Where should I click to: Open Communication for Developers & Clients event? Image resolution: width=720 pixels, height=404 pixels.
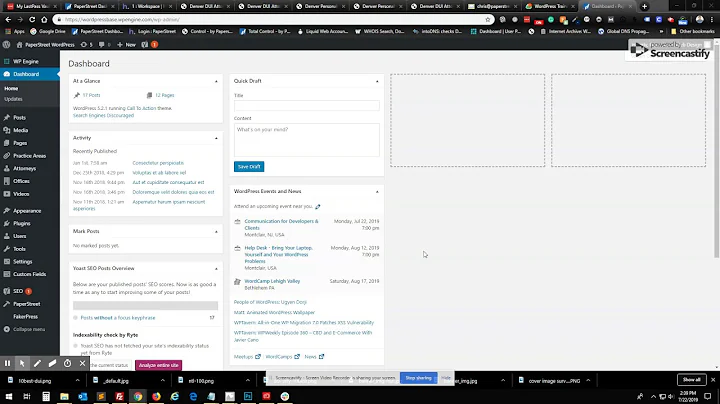tap(281, 224)
